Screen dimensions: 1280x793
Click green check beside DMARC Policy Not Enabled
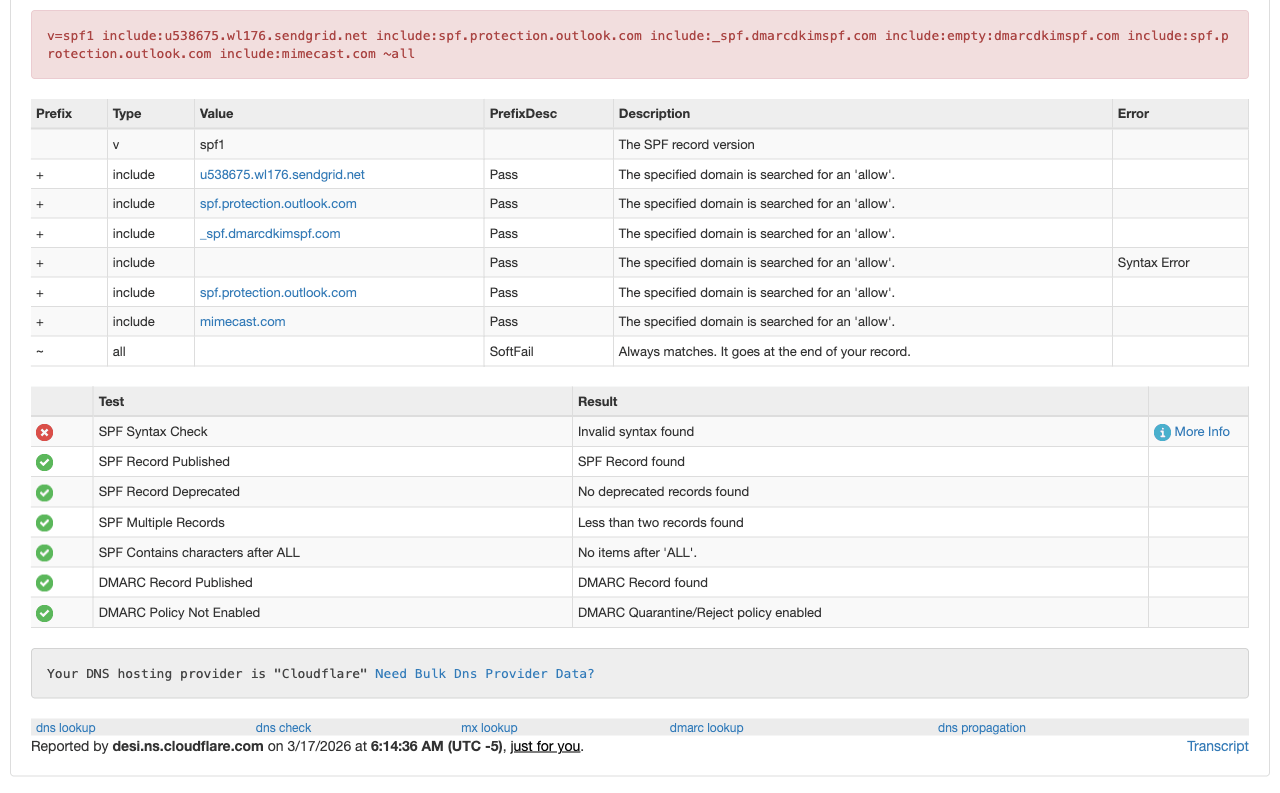coord(44,613)
